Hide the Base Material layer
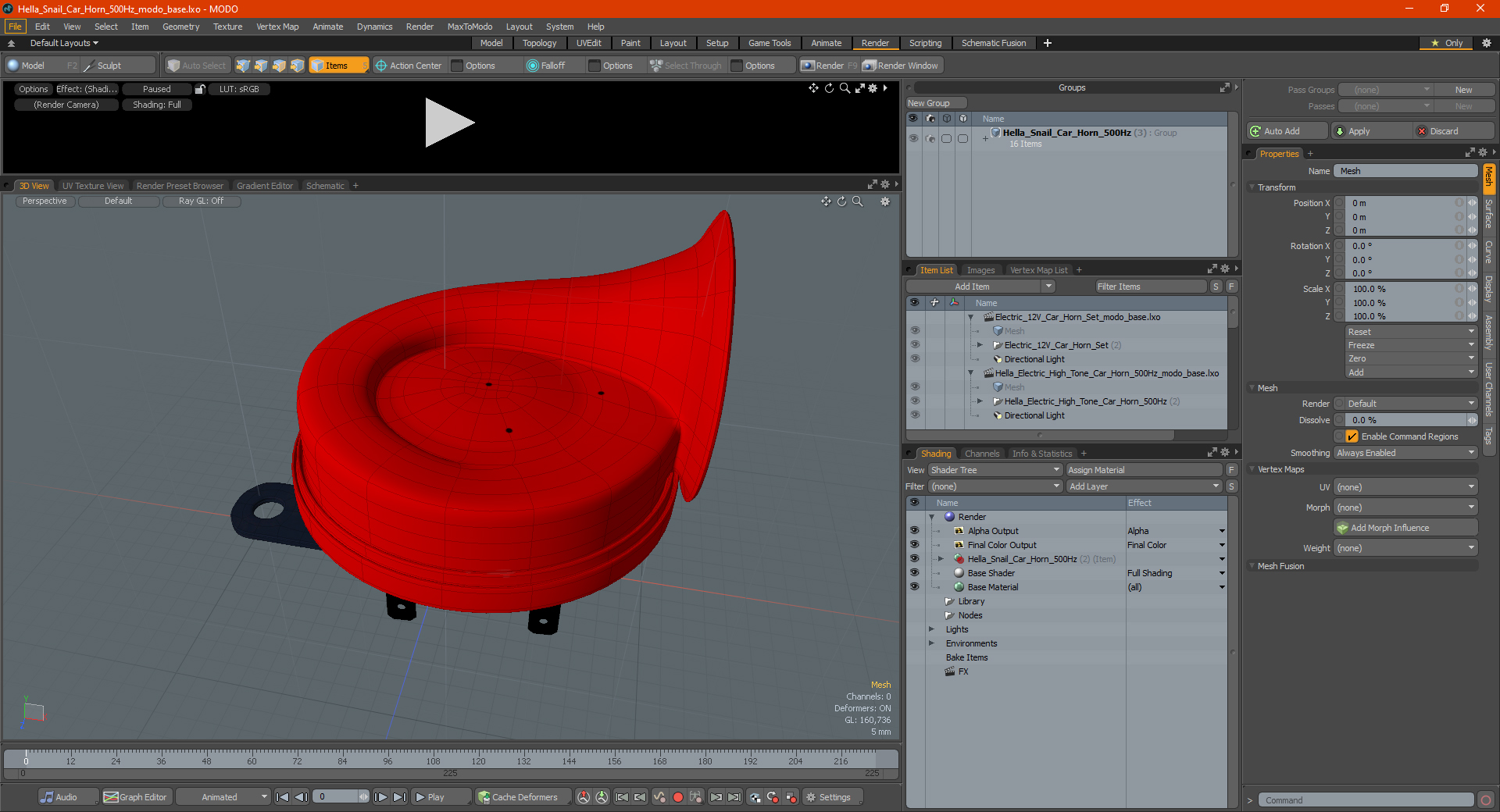Image resolution: width=1500 pixels, height=812 pixels. click(914, 587)
